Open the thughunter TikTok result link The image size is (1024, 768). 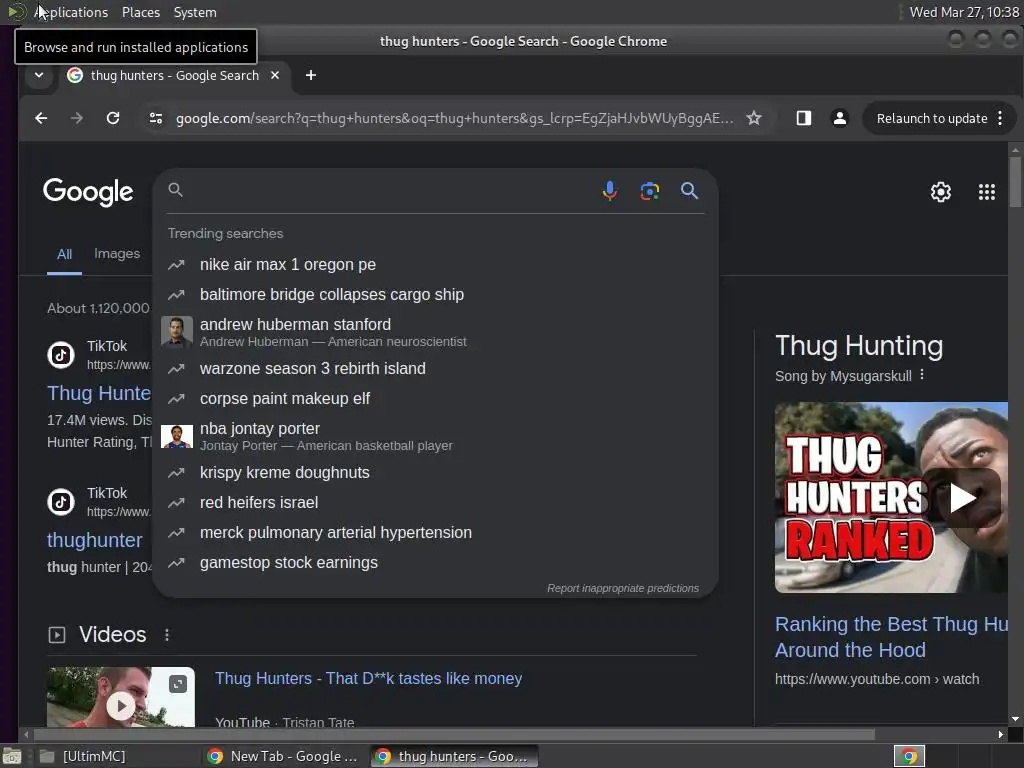(95, 540)
